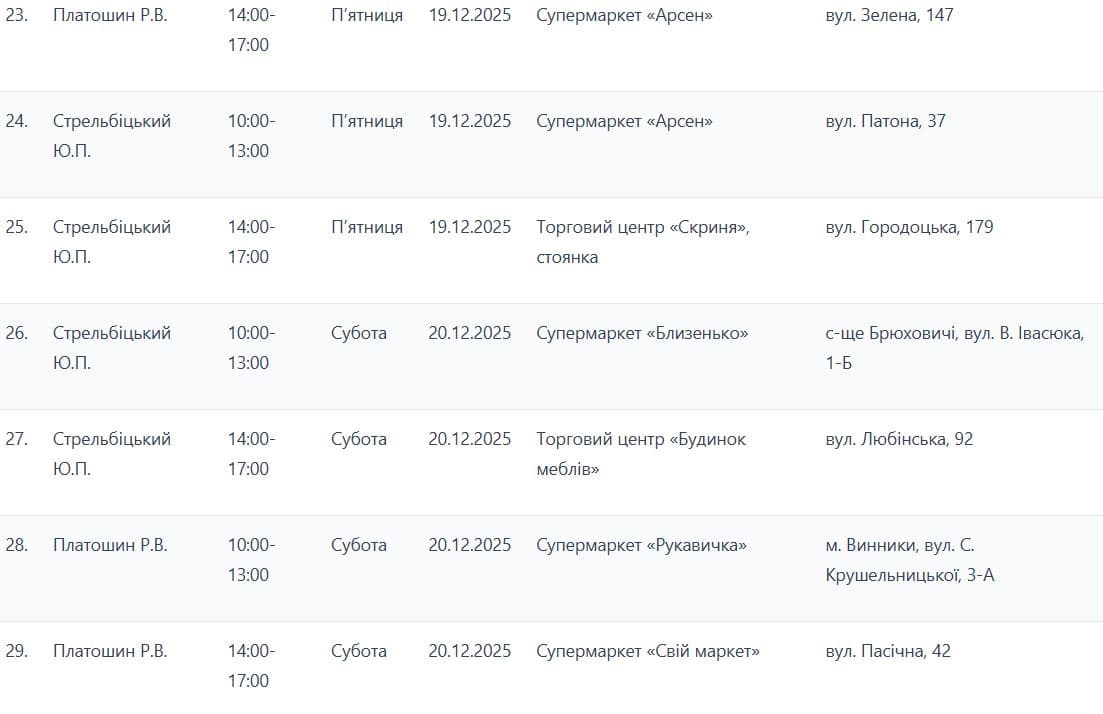Select address вул. Зелена, 147
The width and height of the screenshot is (1103, 714).
[889, 15]
